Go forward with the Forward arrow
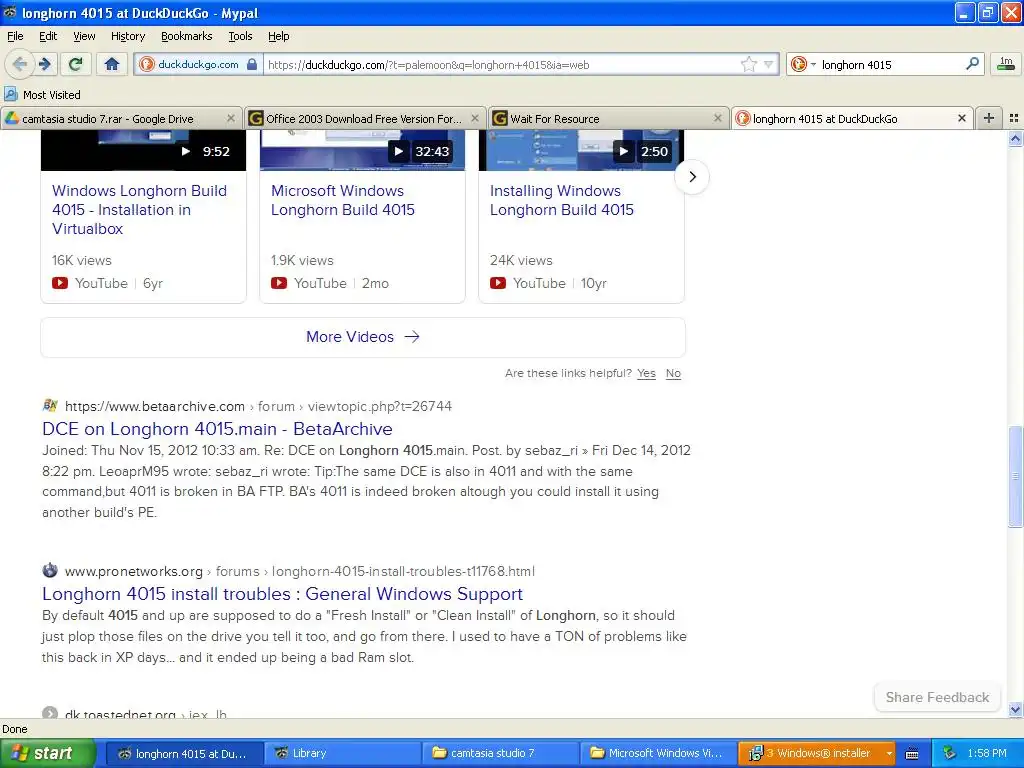 pos(45,64)
